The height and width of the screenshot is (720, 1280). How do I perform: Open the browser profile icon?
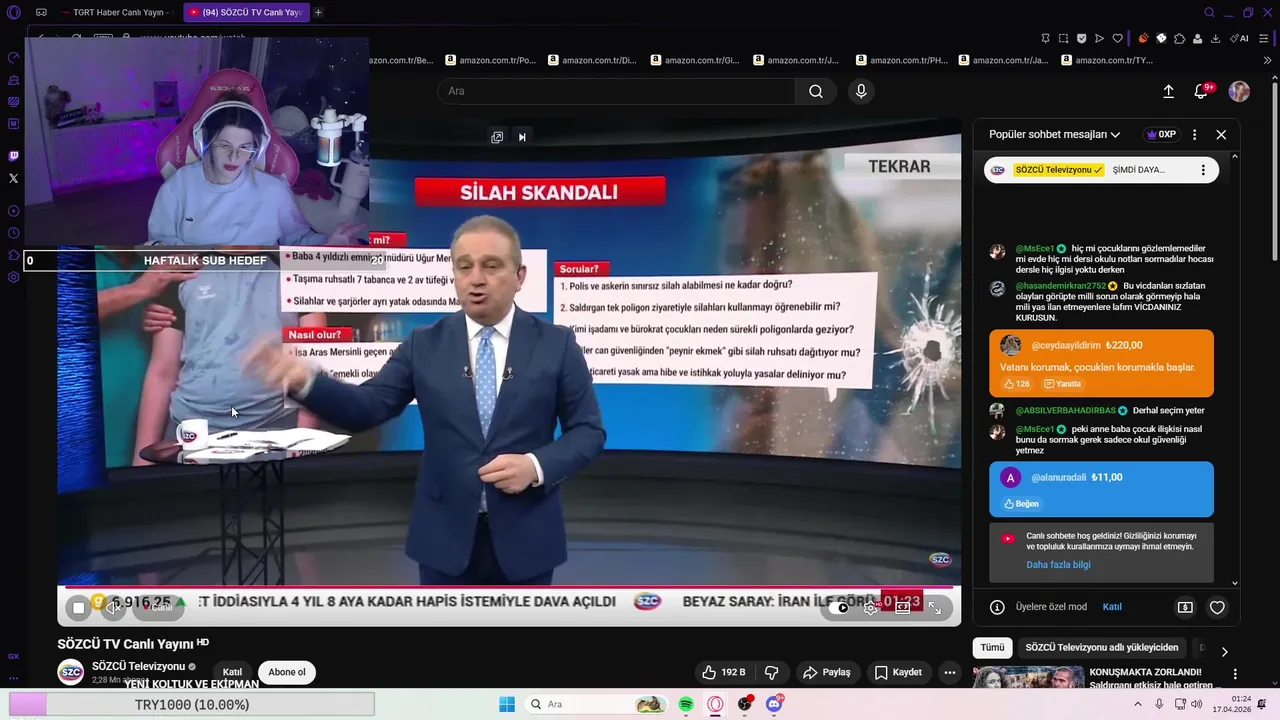coord(1198,39)
